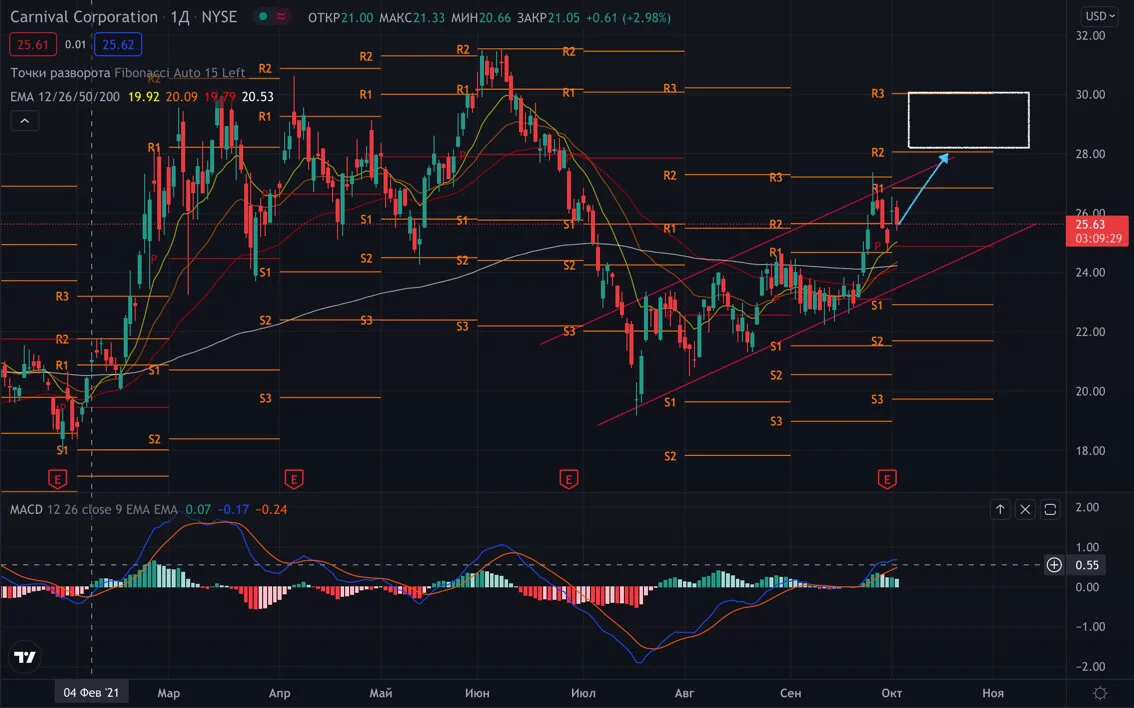Click the 32.00 price axis label
Screen dimensions: 1134x708
[1091, 35]
